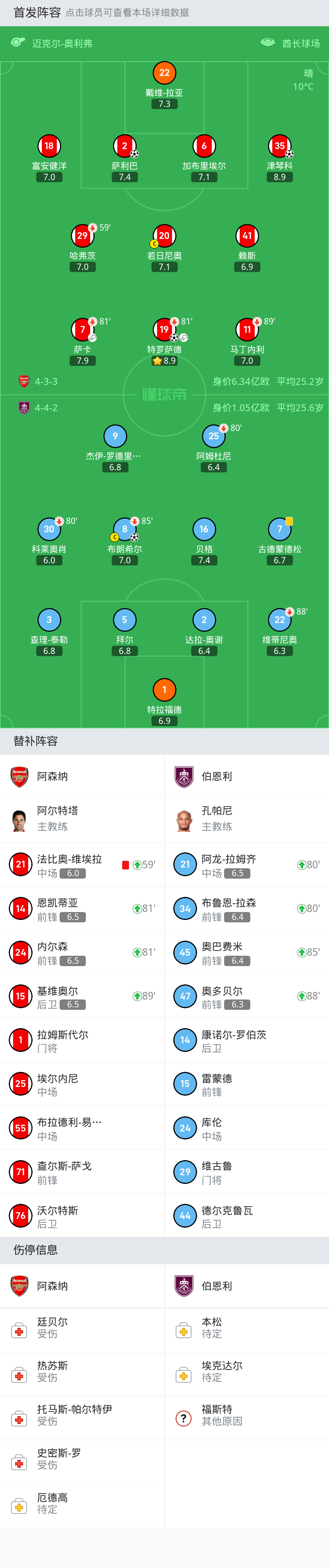Open goalkeeper 戴维-拉亚 number 22 badge
This screenshot has height=1568, width=329.
pos(164,73)
